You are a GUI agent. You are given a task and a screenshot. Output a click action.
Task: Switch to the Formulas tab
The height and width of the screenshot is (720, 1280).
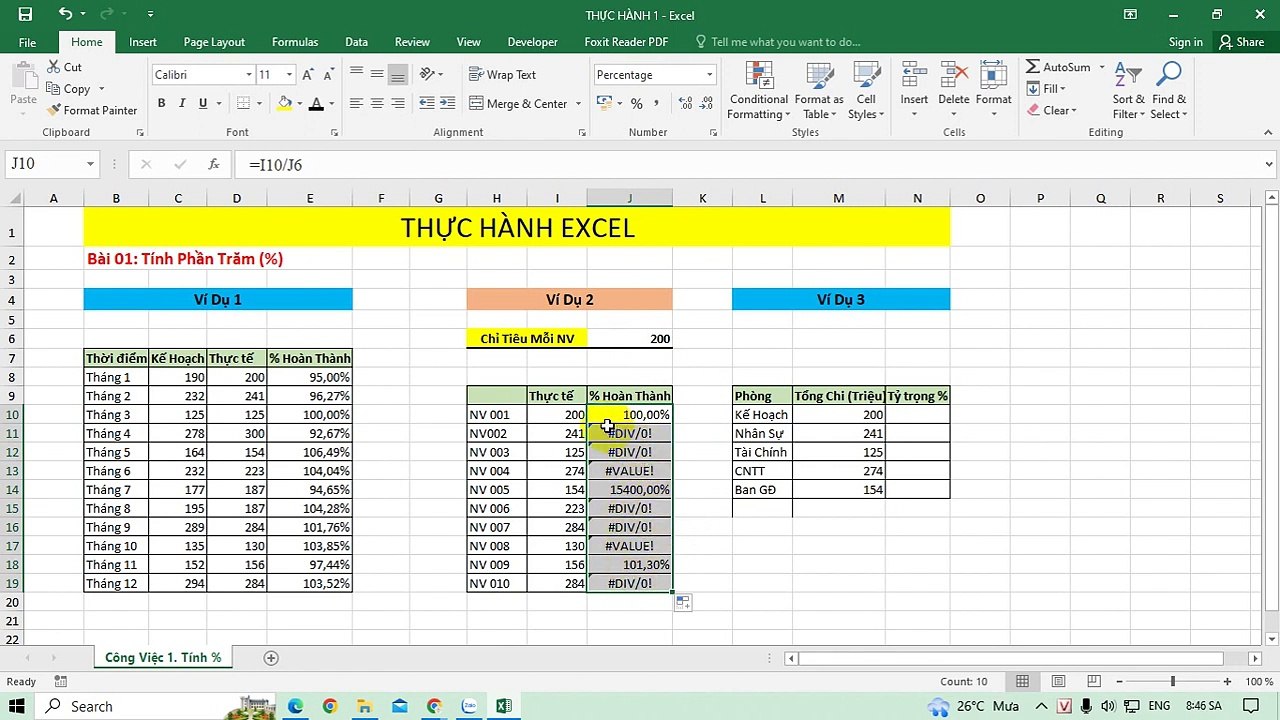[x=295, y=42]
